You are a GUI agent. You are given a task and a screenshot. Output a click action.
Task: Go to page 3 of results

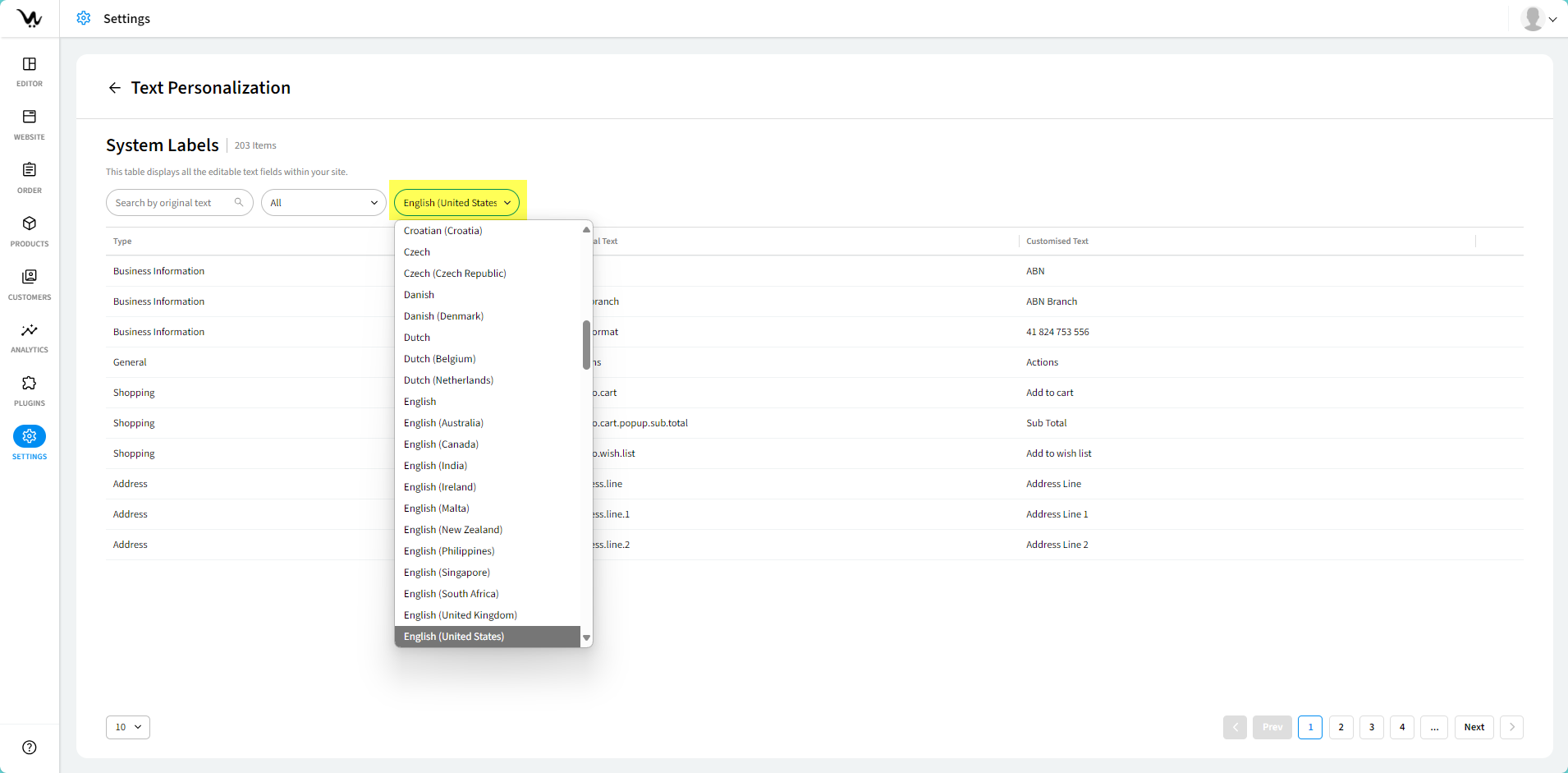tap(1371, 727)
